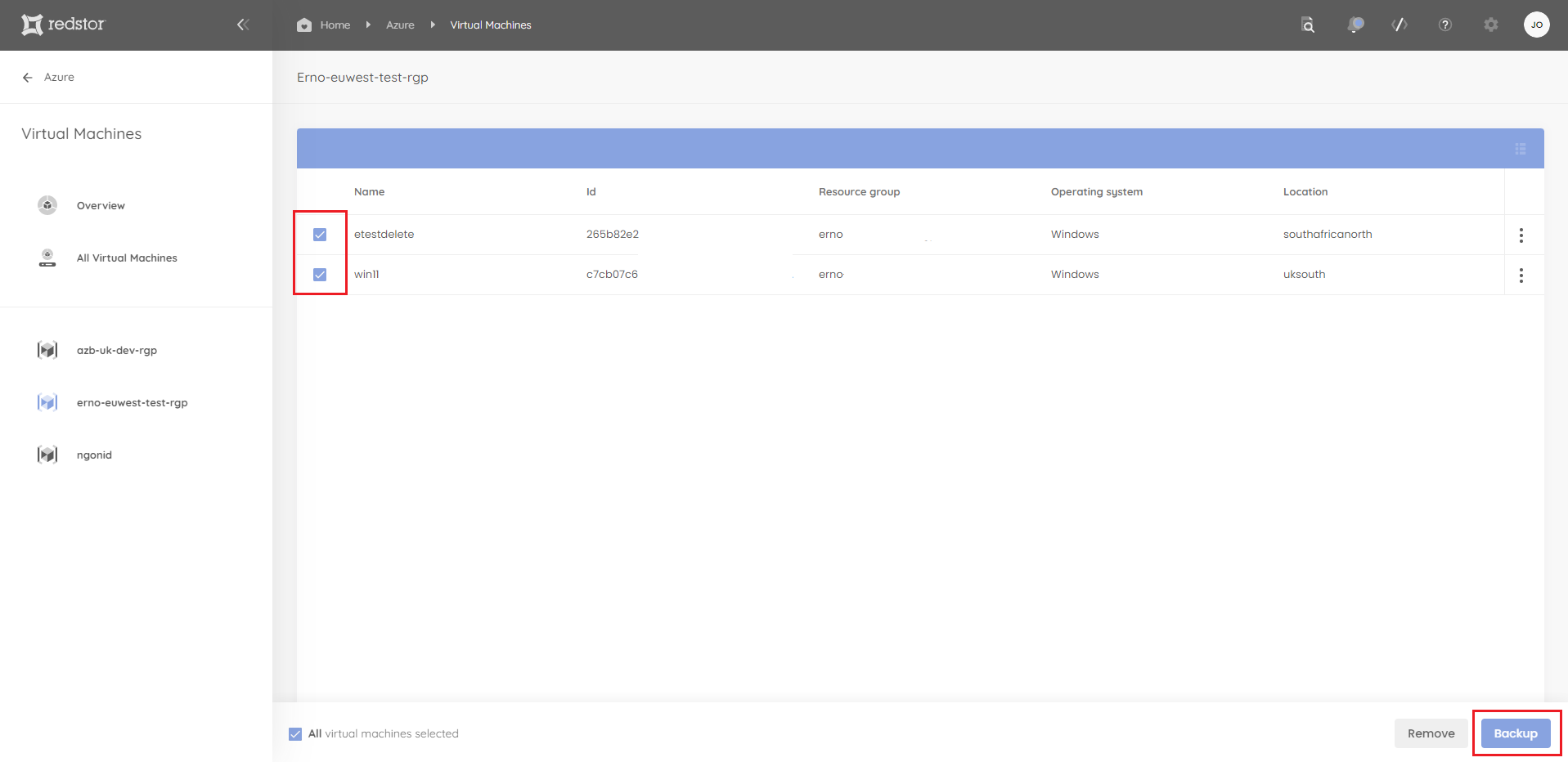
Task: Click the Remove button
Action: tap(1431, 733)
